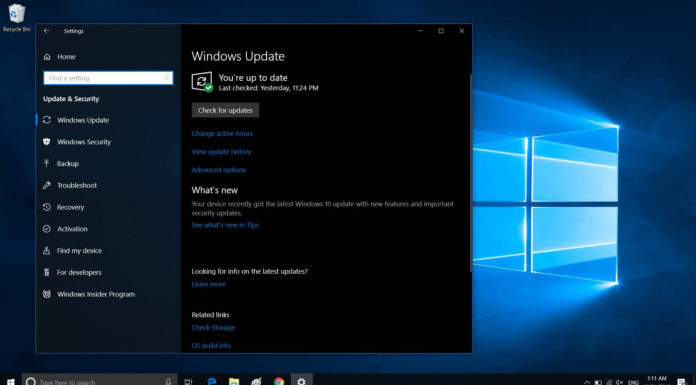This screenshot has height=385, width=696.
Task: Open Task View from the taskbar
Action: tap(188, 381)
